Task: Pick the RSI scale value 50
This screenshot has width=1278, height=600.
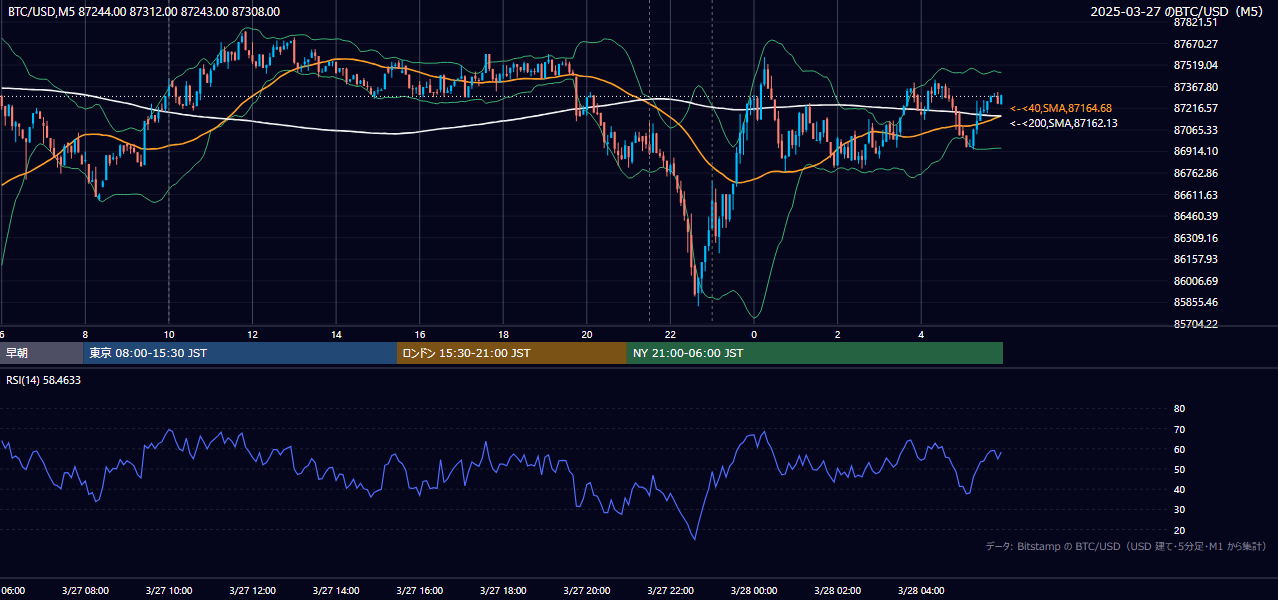Action: tap(1179, 469)
